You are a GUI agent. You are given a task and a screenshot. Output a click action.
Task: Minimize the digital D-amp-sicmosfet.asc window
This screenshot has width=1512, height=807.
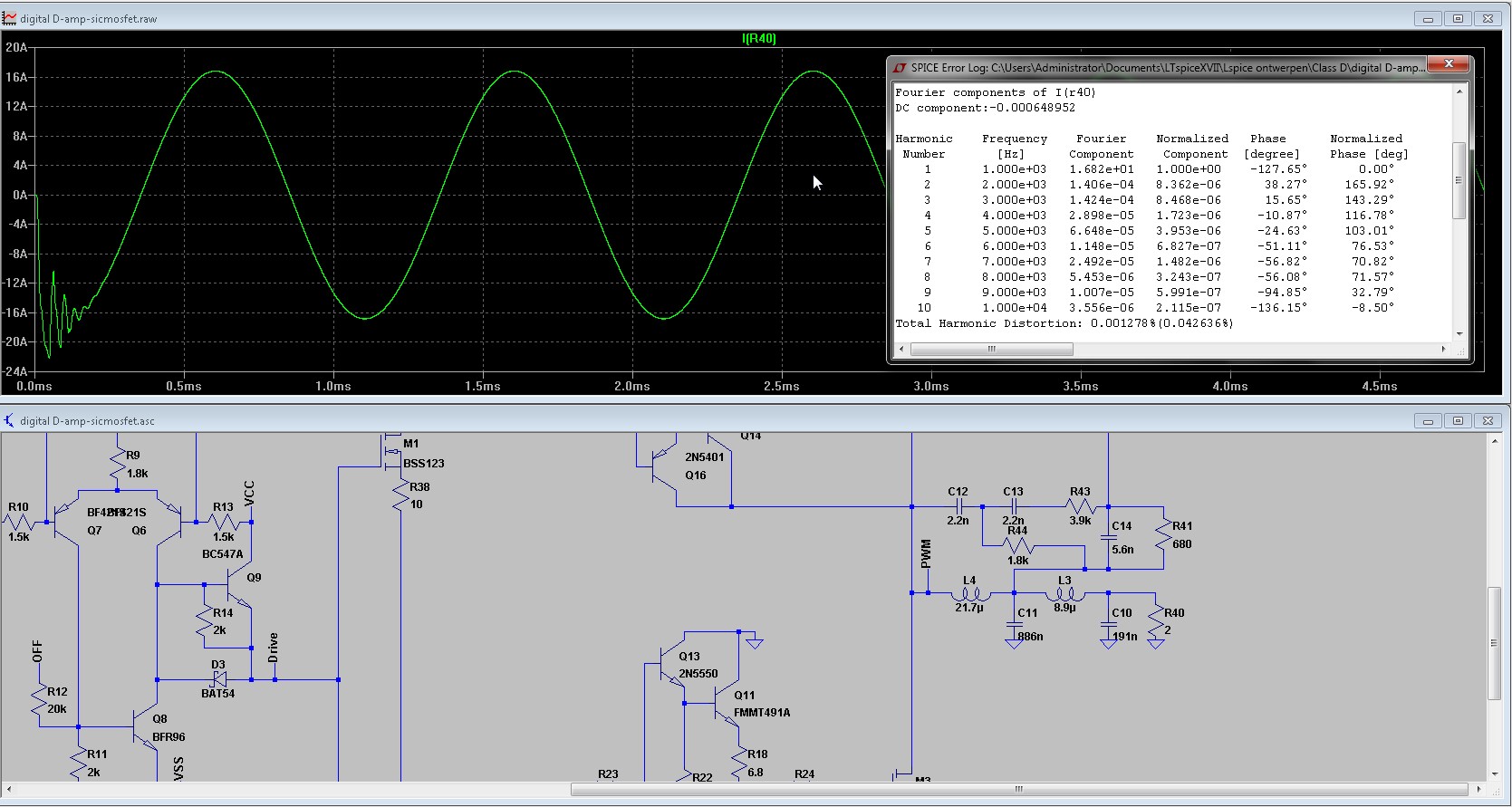1428,420
